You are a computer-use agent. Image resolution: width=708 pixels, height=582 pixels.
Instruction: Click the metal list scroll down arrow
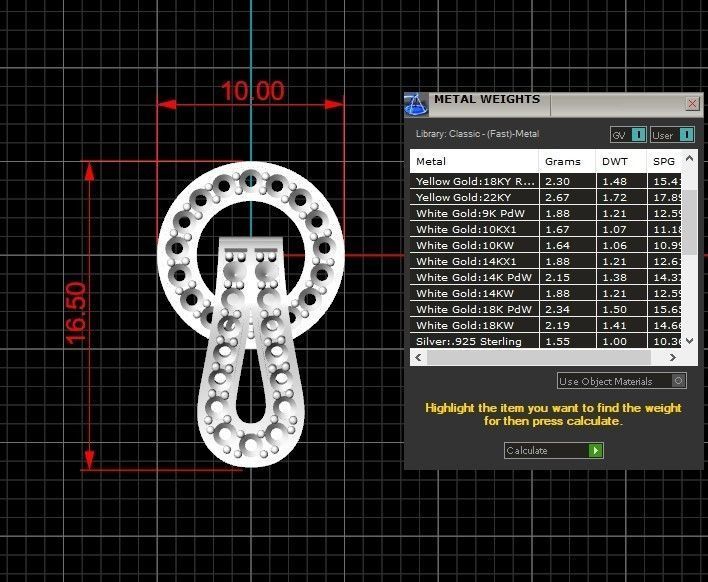tap(689, 341)
